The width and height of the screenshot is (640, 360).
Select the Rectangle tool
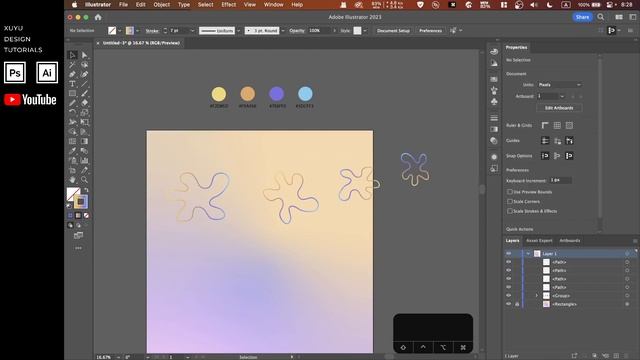72,93
